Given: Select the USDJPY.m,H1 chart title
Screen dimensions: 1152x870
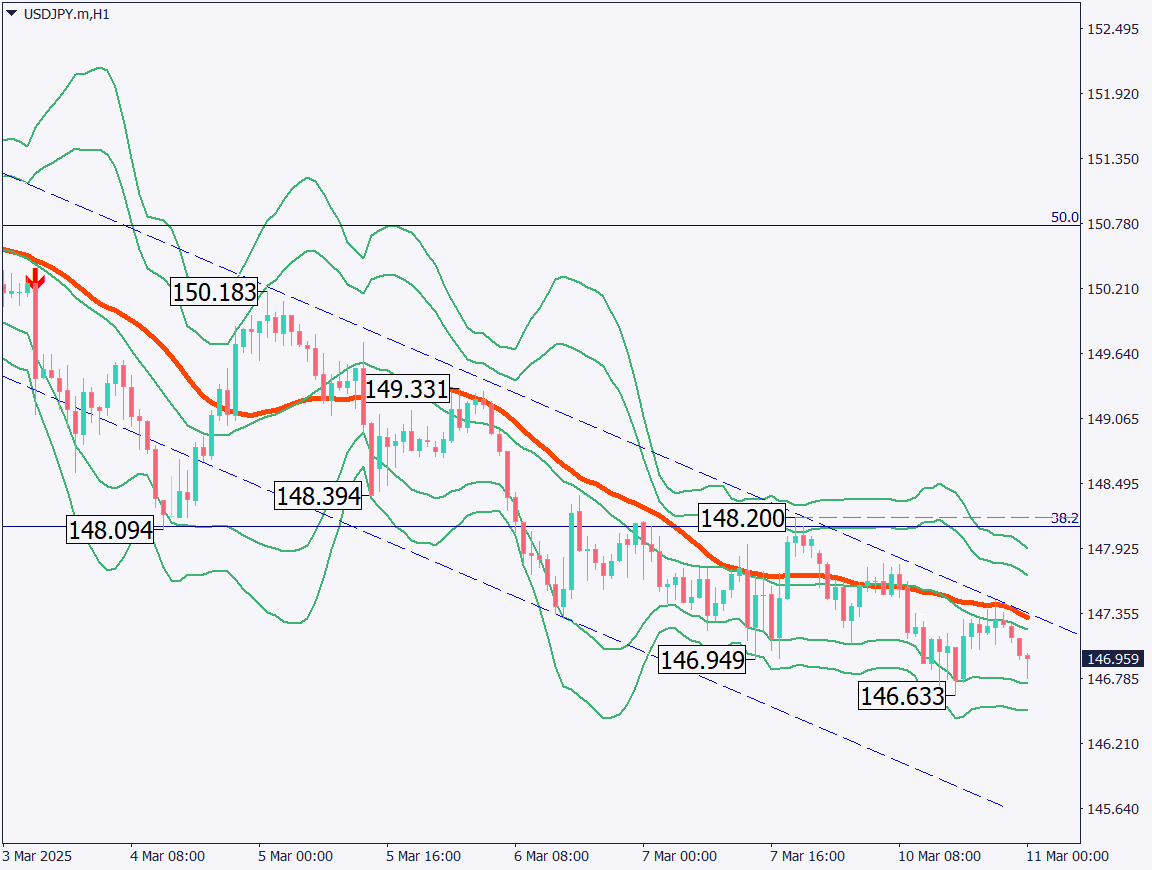Looking at the screenshot, I should (65, 15).
